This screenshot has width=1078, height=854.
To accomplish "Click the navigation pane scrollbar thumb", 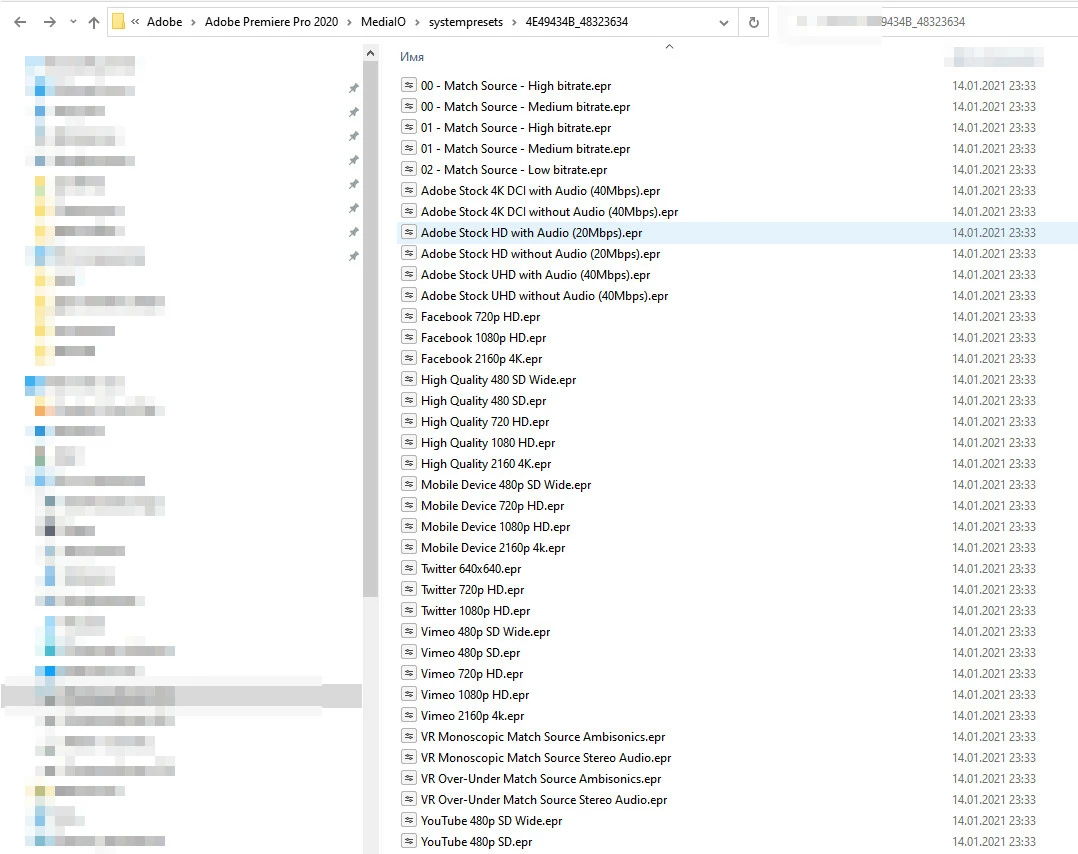I will [371, 329].
